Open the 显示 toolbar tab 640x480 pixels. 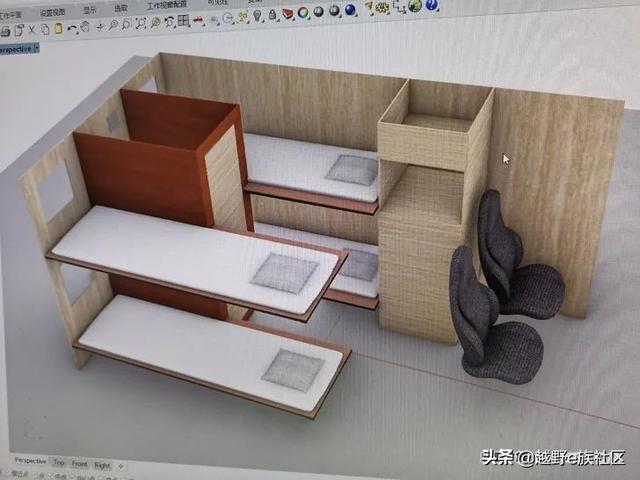pos(90,10)
